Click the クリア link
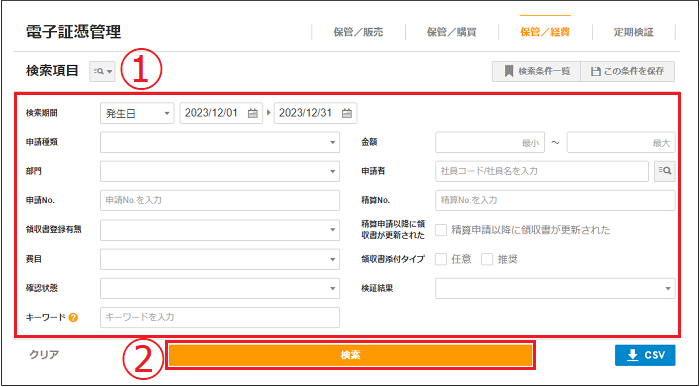This screenshot has height=387, width=700. [44, 355]
